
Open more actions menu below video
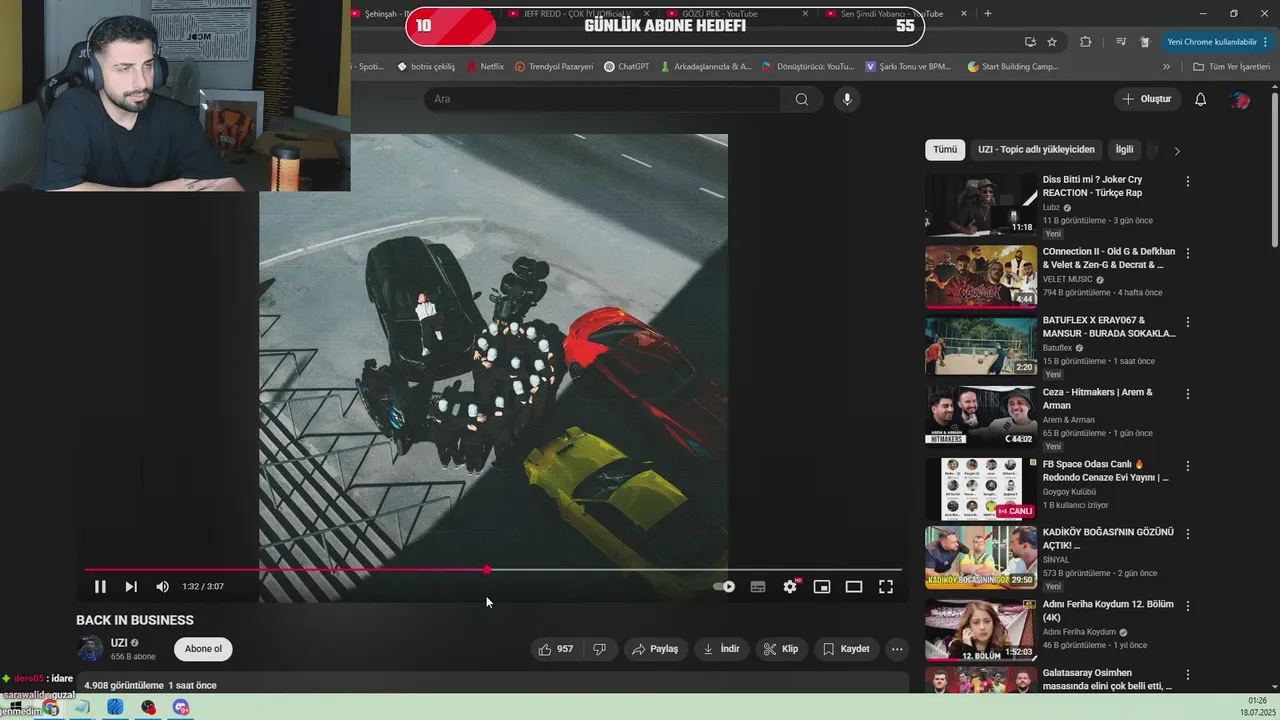[x=897, y=649]
